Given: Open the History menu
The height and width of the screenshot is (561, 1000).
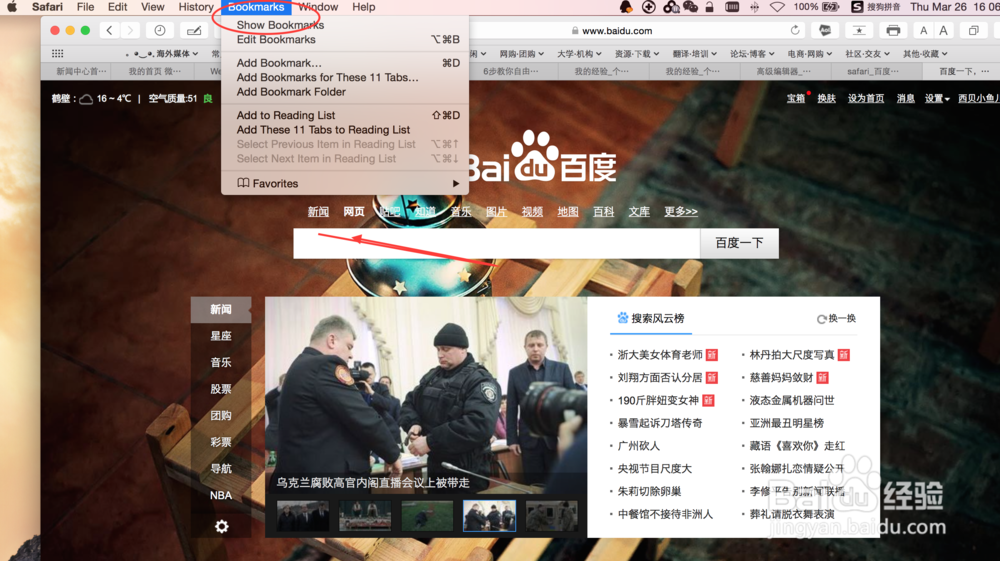Looking at the screenshot, I should pyautogui.click(x=196, y=7).
